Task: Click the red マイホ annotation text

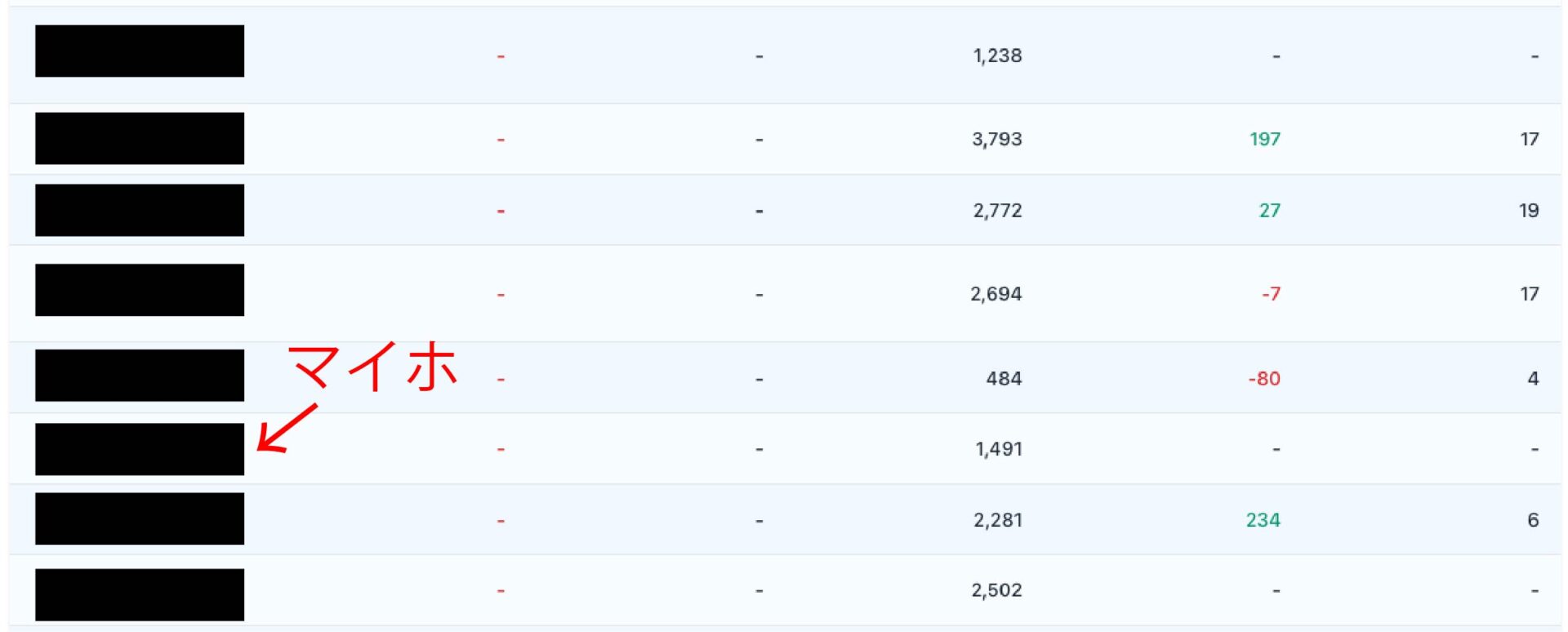Action: click(x=373, y=367)
